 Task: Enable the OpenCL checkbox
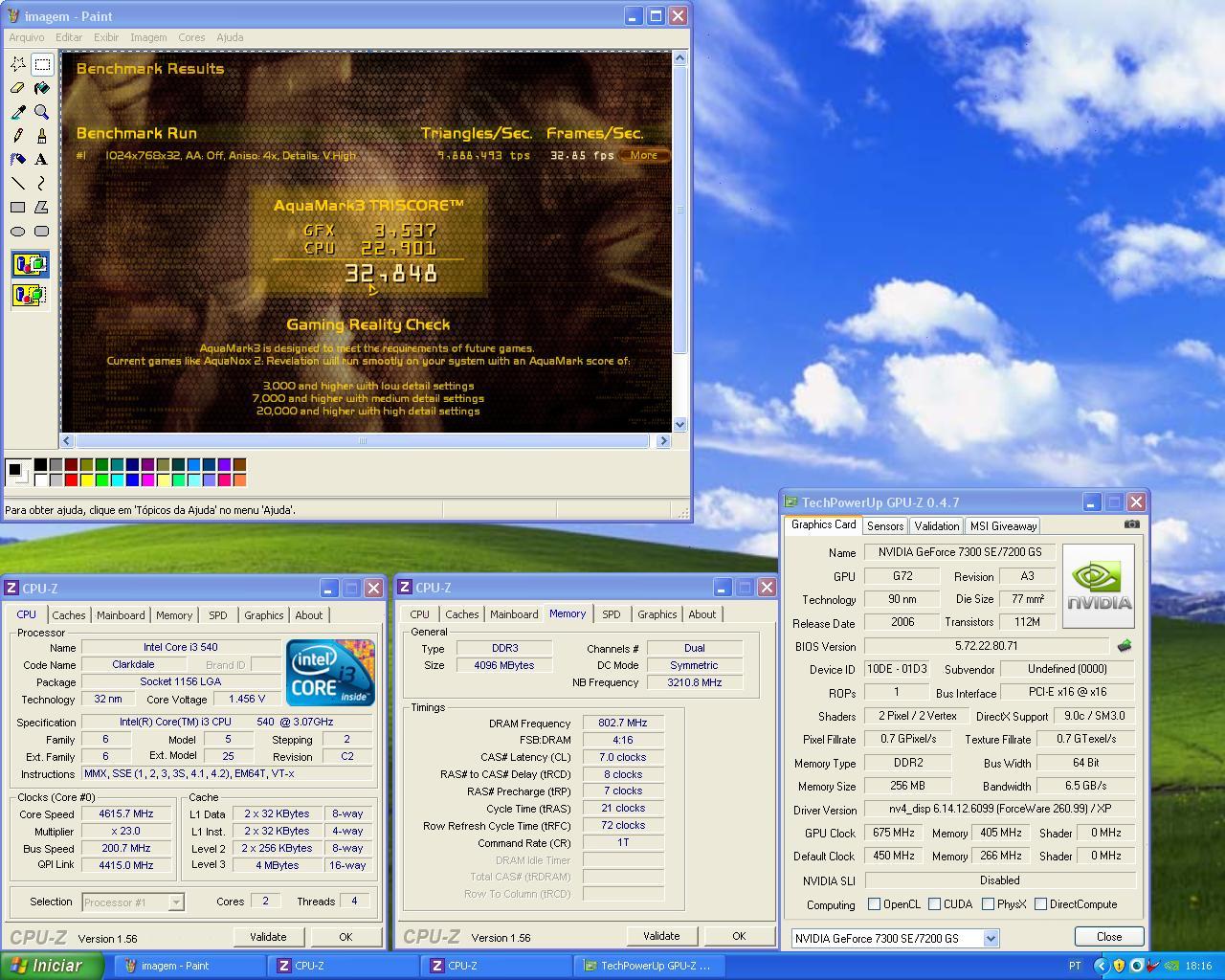point(874,904)
